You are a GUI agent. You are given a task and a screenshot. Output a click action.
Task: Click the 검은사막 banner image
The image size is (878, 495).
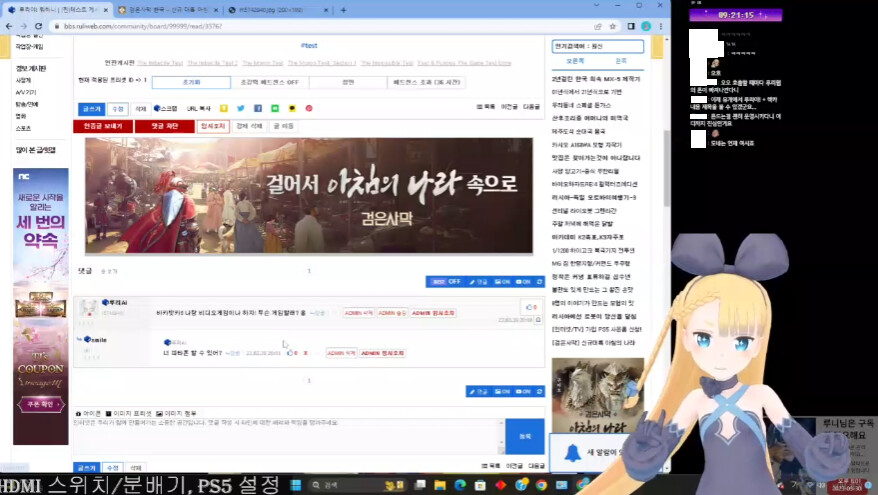pyautogui.click(x=309, y=195)
